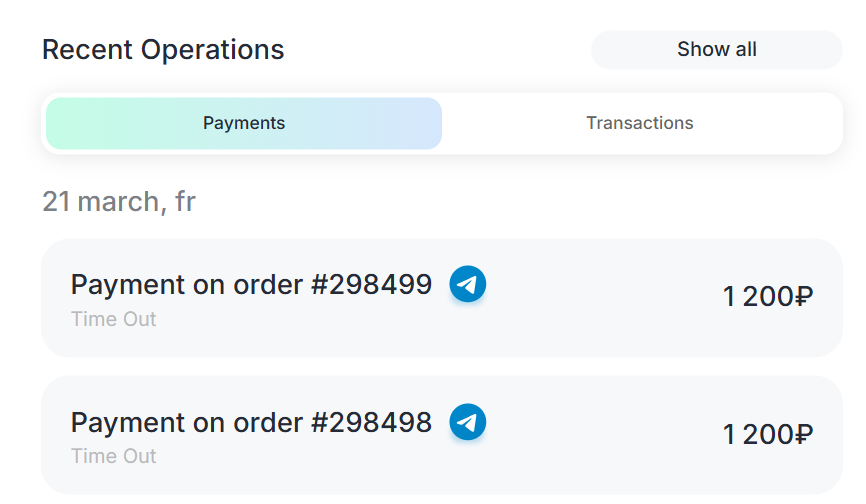Click empty space inside the #298498 payment card
The width and height of the screenshot is (866, 504).
click(600, 436)
